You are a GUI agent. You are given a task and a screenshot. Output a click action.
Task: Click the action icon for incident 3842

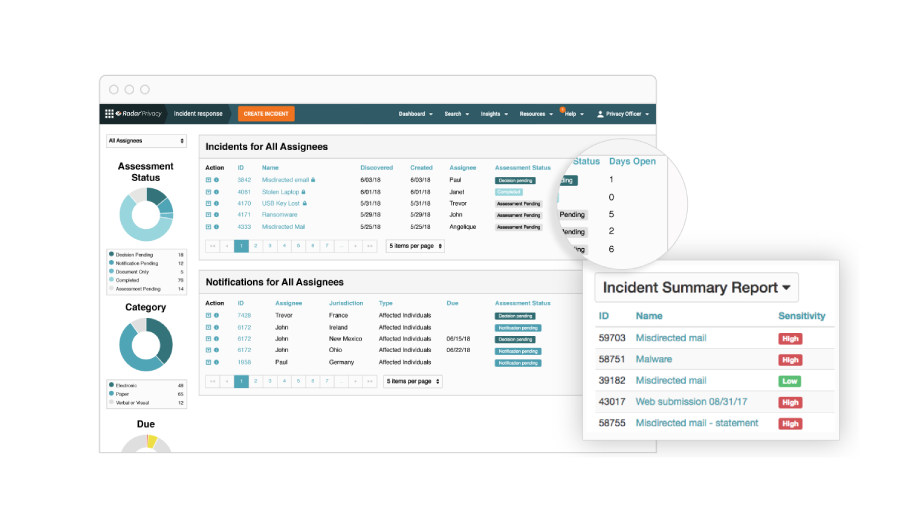tap(208, 180)
